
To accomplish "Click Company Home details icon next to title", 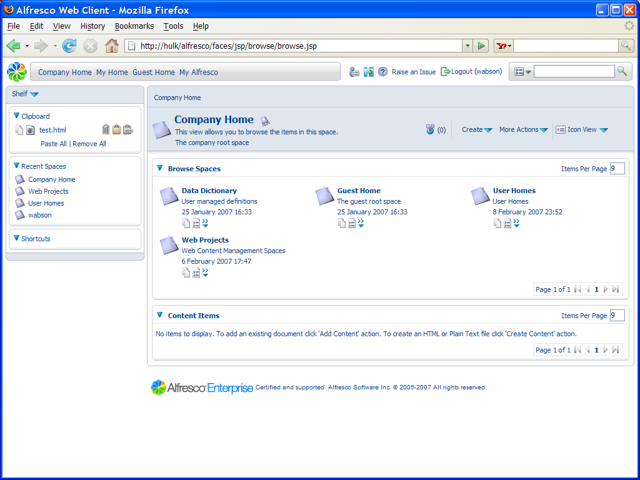I will [x=265, y=121].
